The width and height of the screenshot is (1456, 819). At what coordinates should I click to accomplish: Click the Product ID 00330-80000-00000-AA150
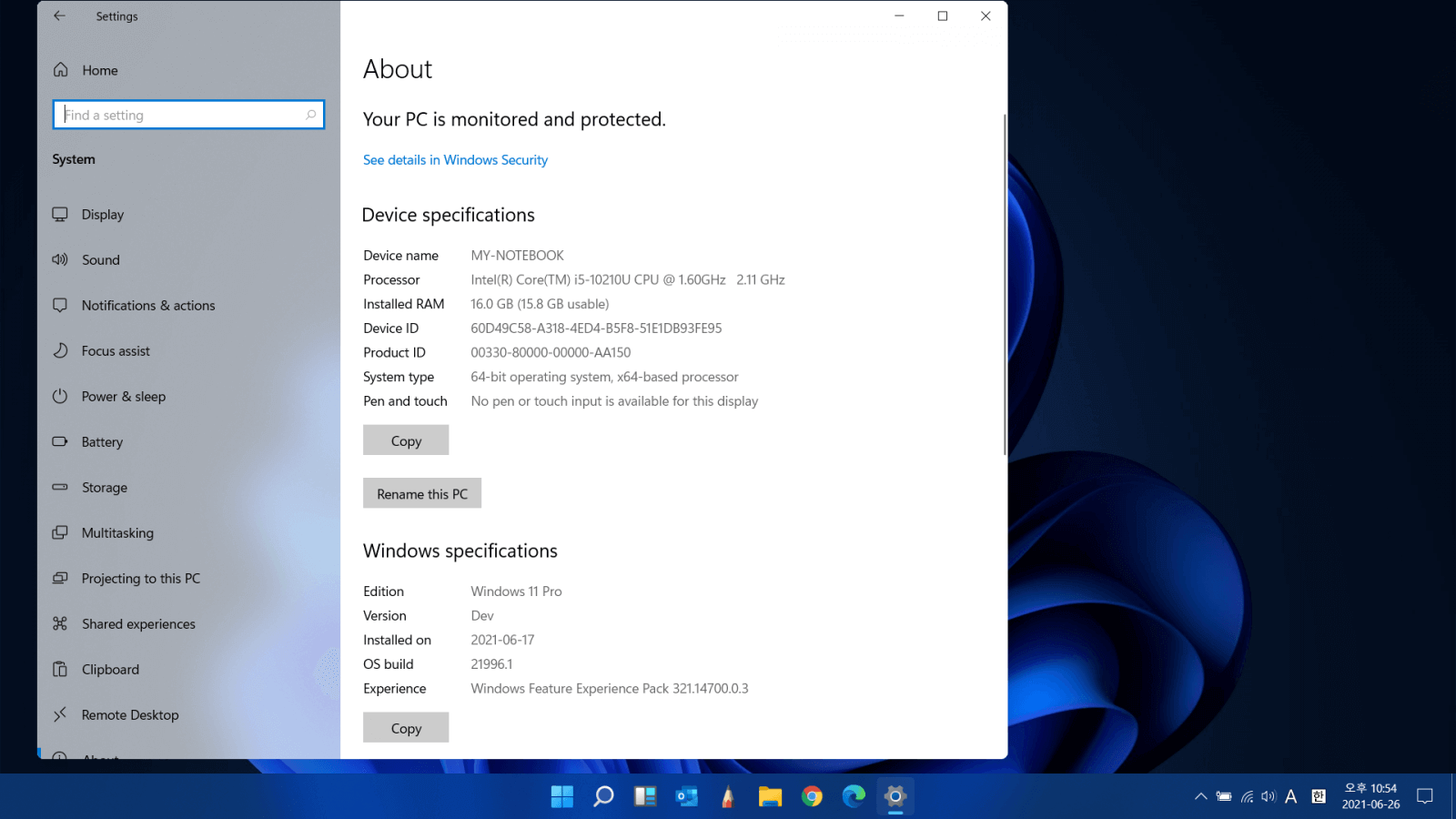(x=551, y=353)
